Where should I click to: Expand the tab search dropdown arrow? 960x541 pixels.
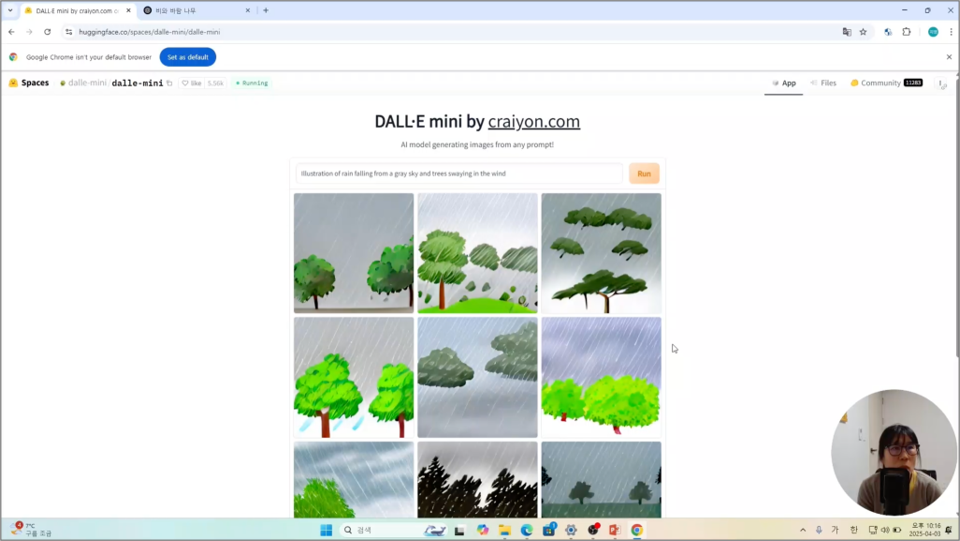coord(10,10)
